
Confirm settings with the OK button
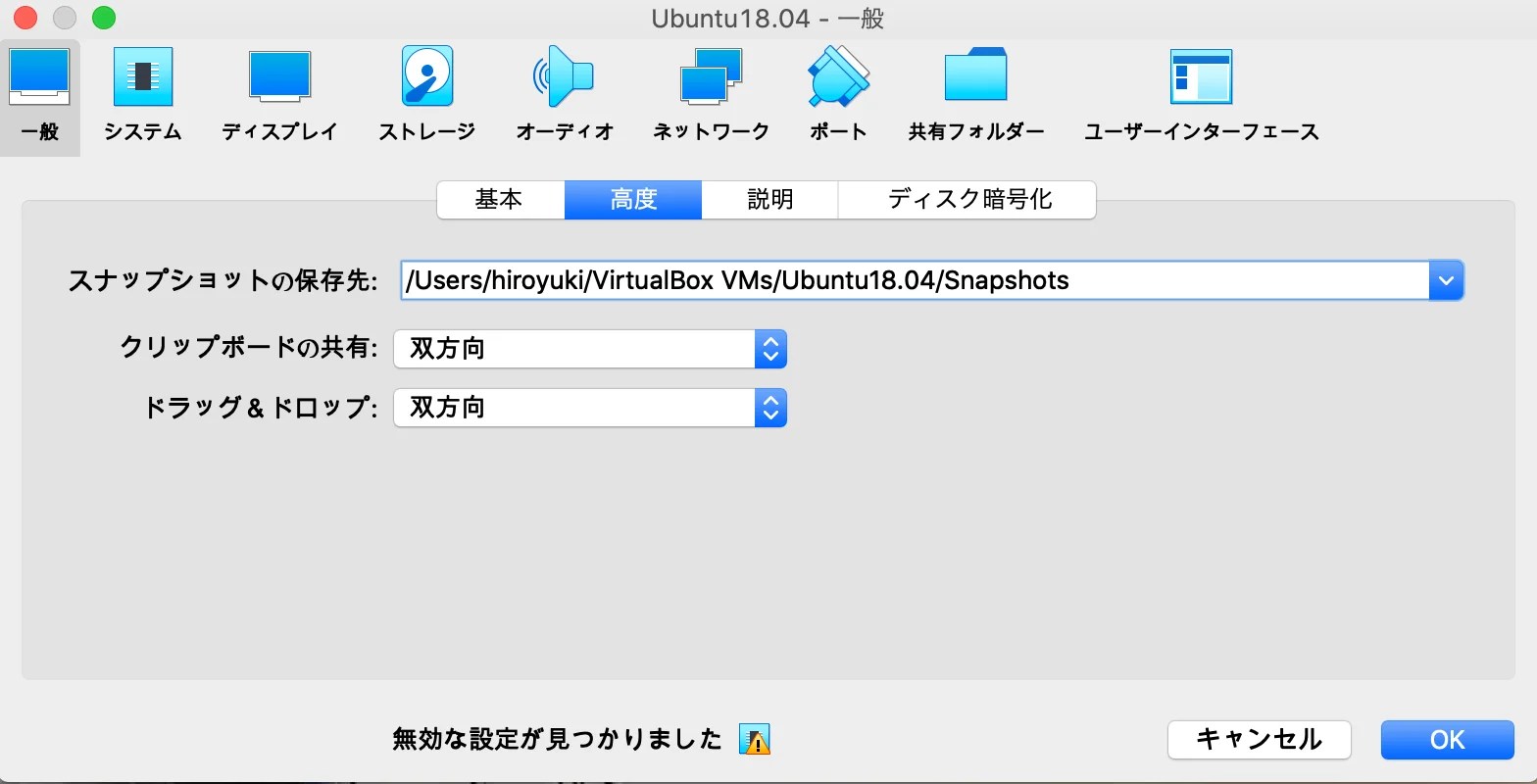[x=1448, y=740]
